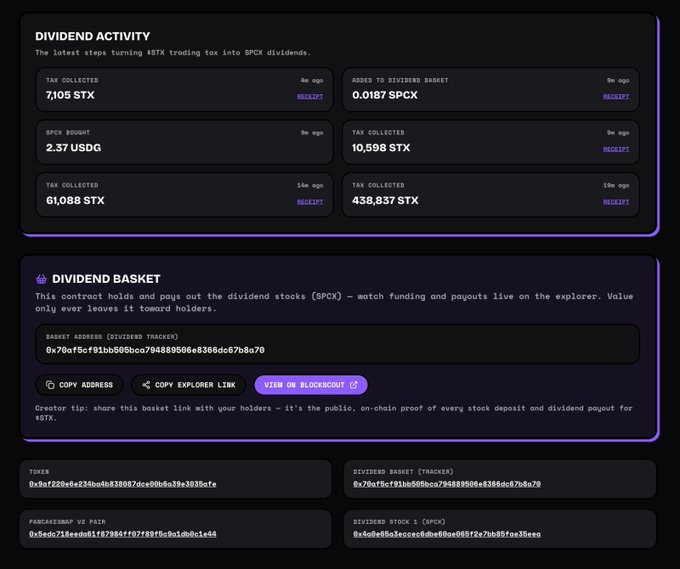Screen dimensions: 680x569
Task: Click the copy icon in Copy Address
Action: tap(50, 385)
